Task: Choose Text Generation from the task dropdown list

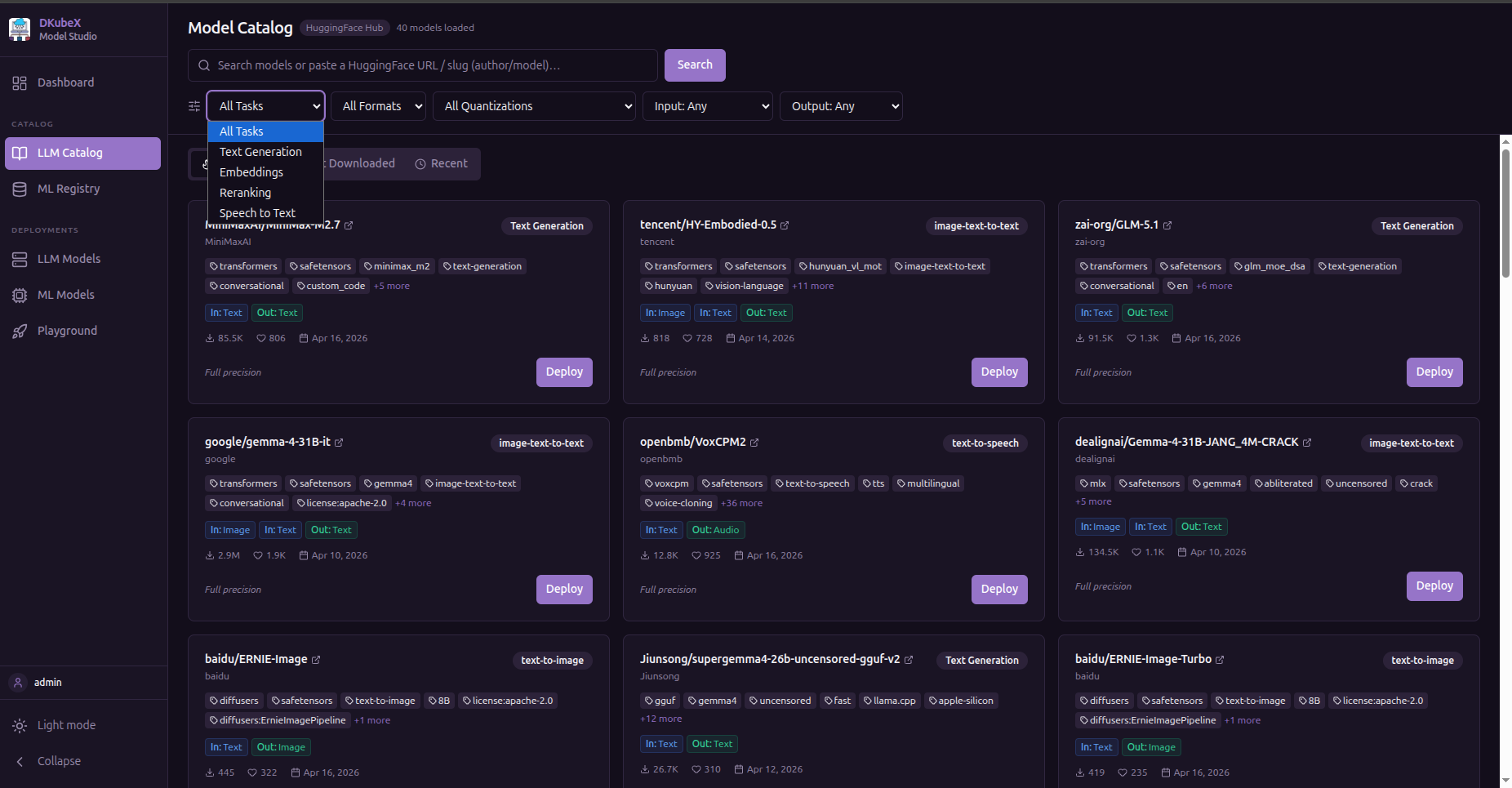Action: coord(266,152)
